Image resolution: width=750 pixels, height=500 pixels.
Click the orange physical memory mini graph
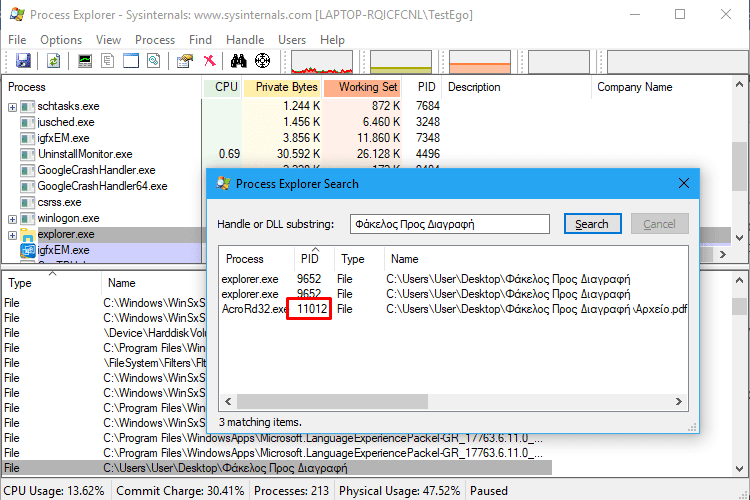click(480, 62)
